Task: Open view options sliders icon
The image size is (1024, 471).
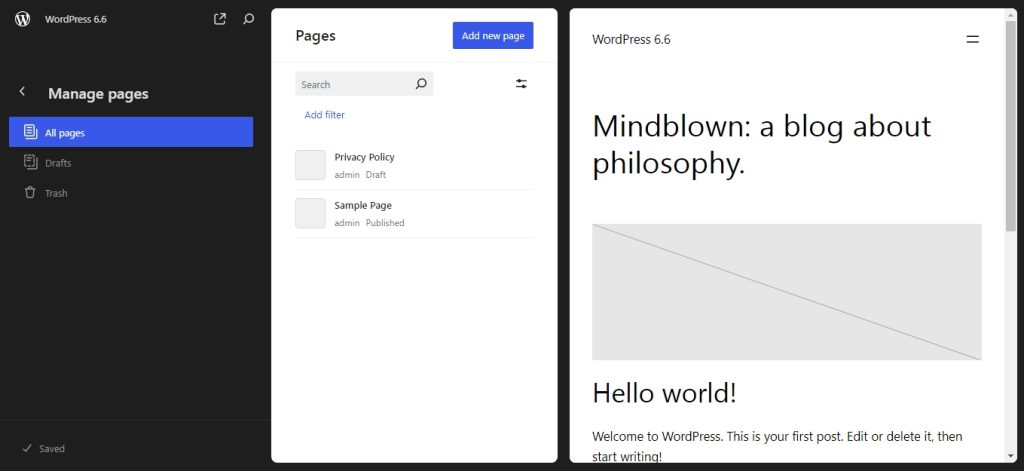Action: tap(521, 84)
